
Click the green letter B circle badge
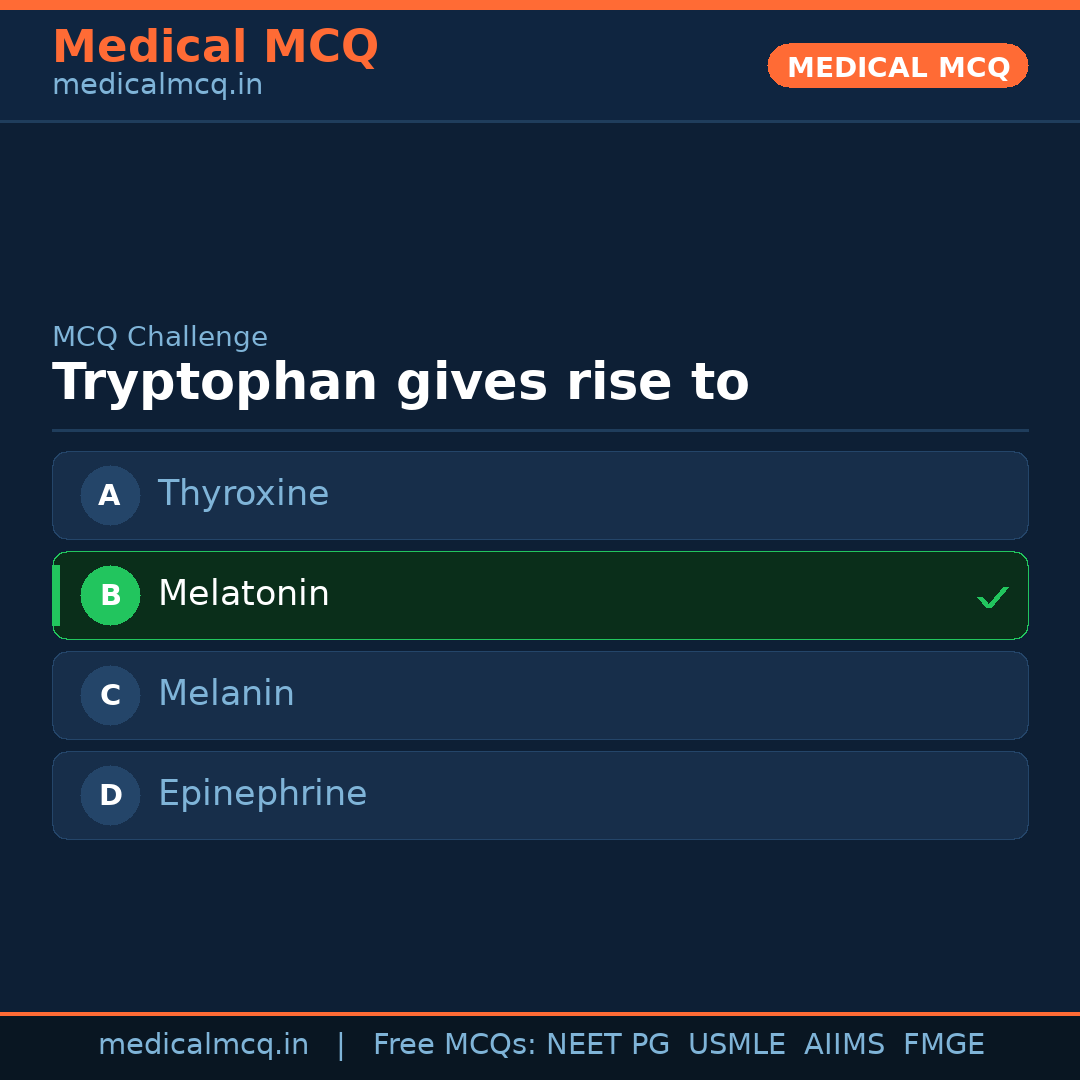pyautogui.click(x=110, y=595)
